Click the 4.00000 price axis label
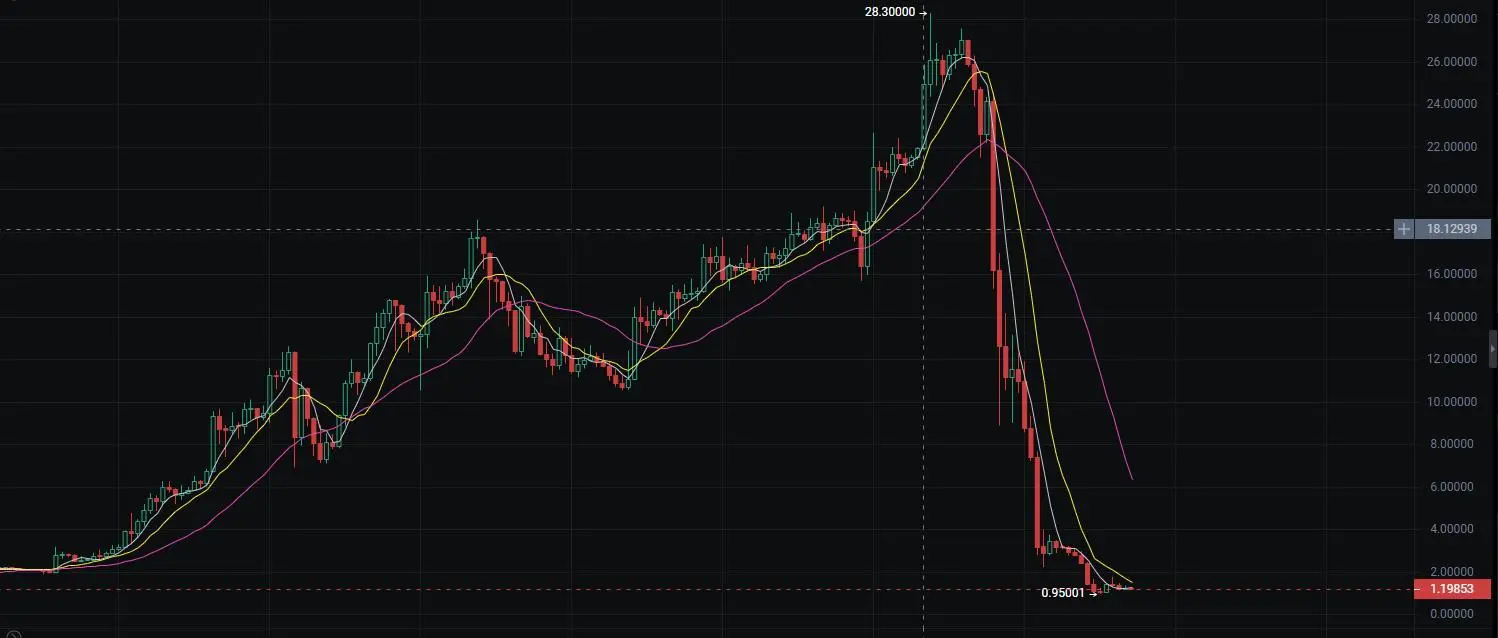The width and height of the screenshot is (1498, 638). pyautogui.click(x=1454, y=529)
